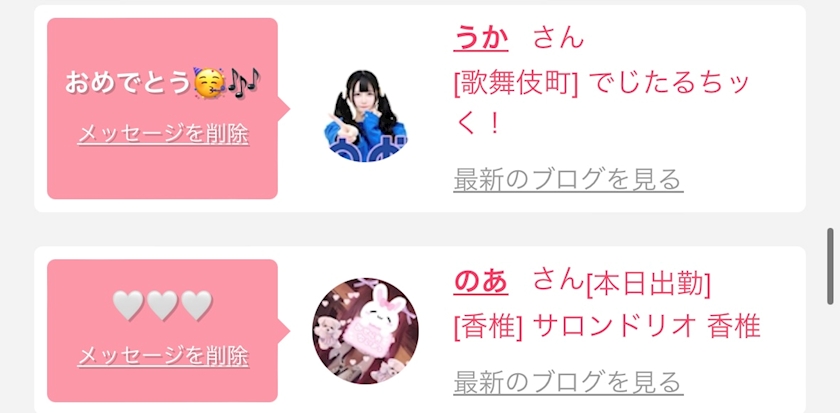Click the 歌舞伎町 area tag
The image size is (840, 413).
click(516, 86)
